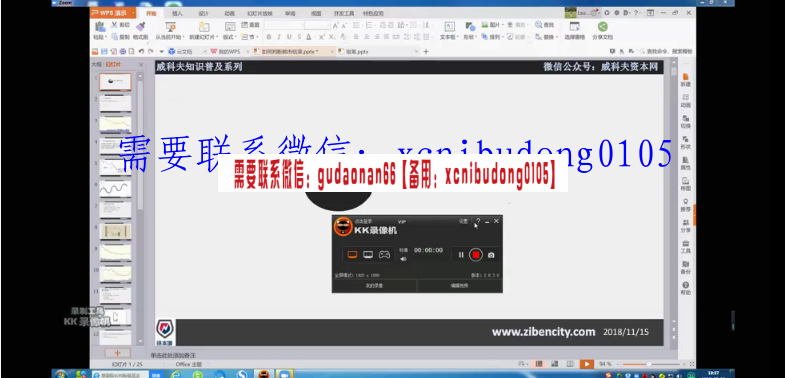Screen dimensions: 785x378
Task: Expand the Replace (替换) dropdown
Action: click(557, 38)
